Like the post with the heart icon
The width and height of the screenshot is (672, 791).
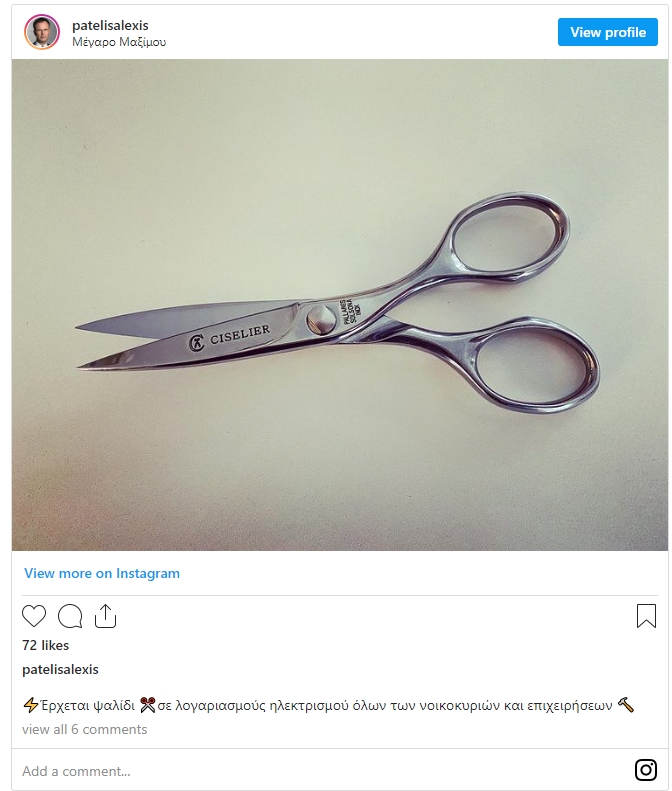[x=34, y=616]
